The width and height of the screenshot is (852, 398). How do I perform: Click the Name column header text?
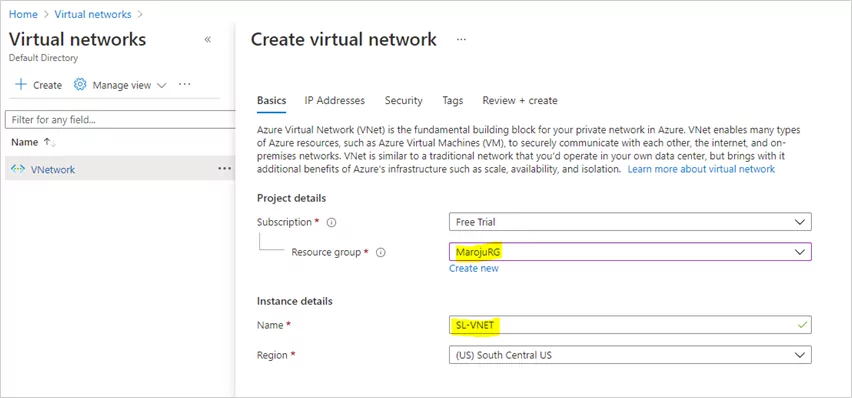click(24, 142)
